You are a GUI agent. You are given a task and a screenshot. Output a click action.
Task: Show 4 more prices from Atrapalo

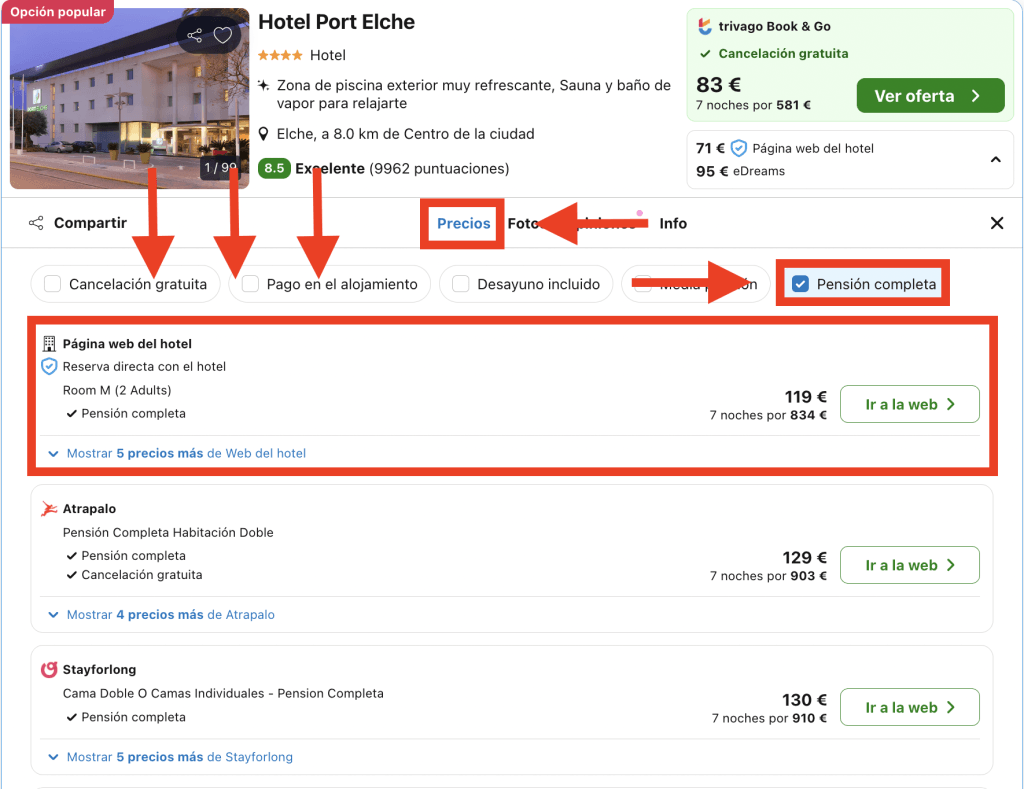pos(170,615)
